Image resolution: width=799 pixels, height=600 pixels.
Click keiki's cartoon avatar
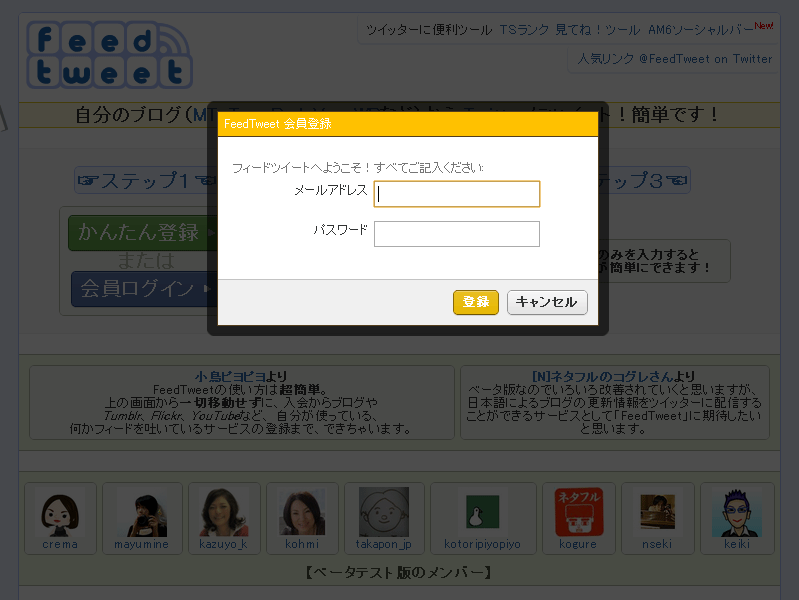coord(737,512)
